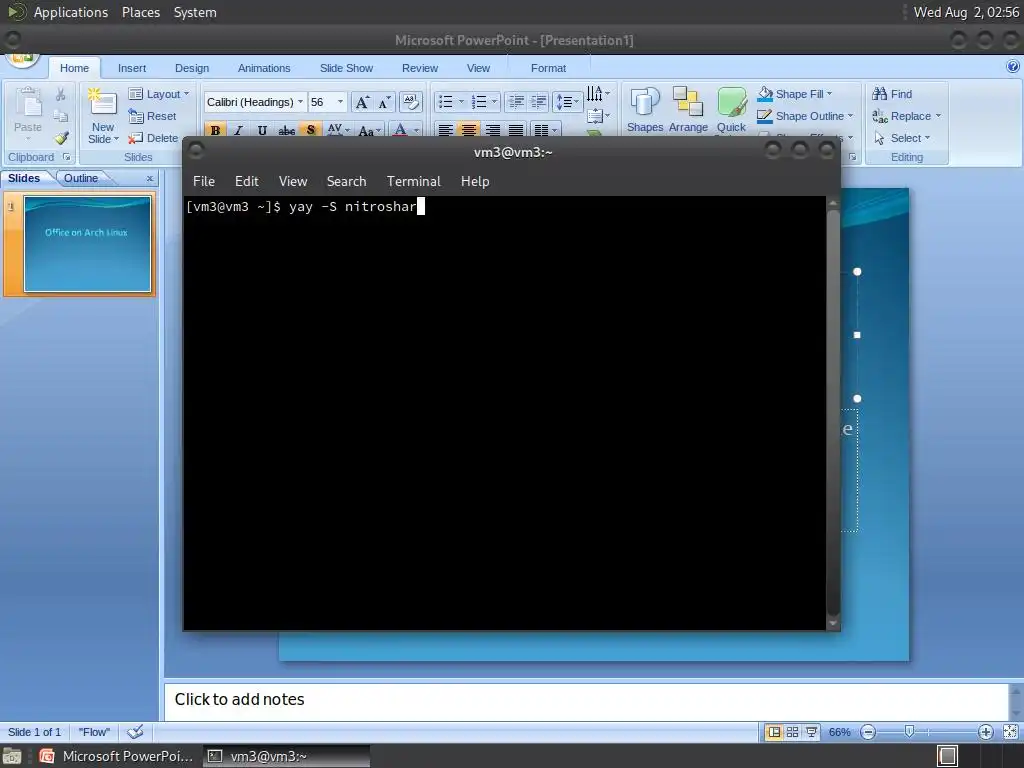Click Increase List Level indent icon
Screen dimensions: 1024x768
tap(538, 102)
